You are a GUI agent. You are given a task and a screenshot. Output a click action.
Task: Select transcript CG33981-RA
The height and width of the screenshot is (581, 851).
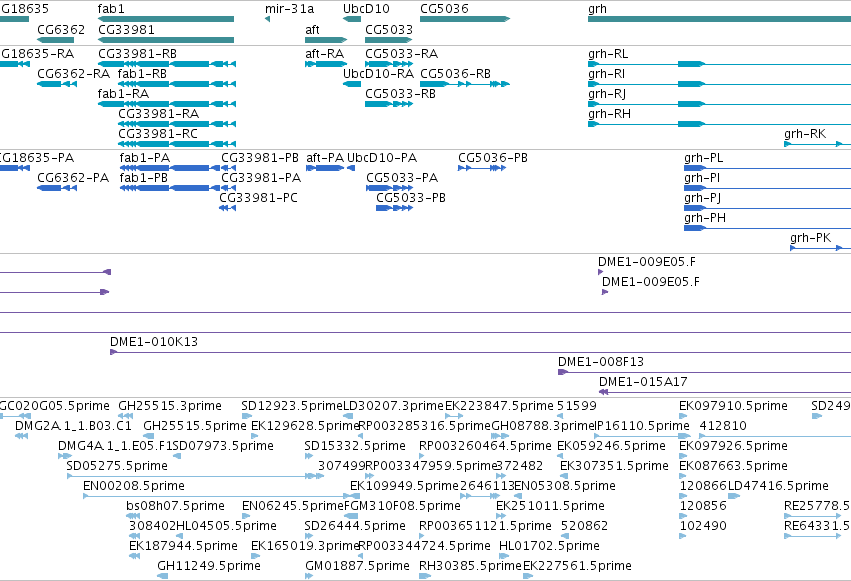177,124
